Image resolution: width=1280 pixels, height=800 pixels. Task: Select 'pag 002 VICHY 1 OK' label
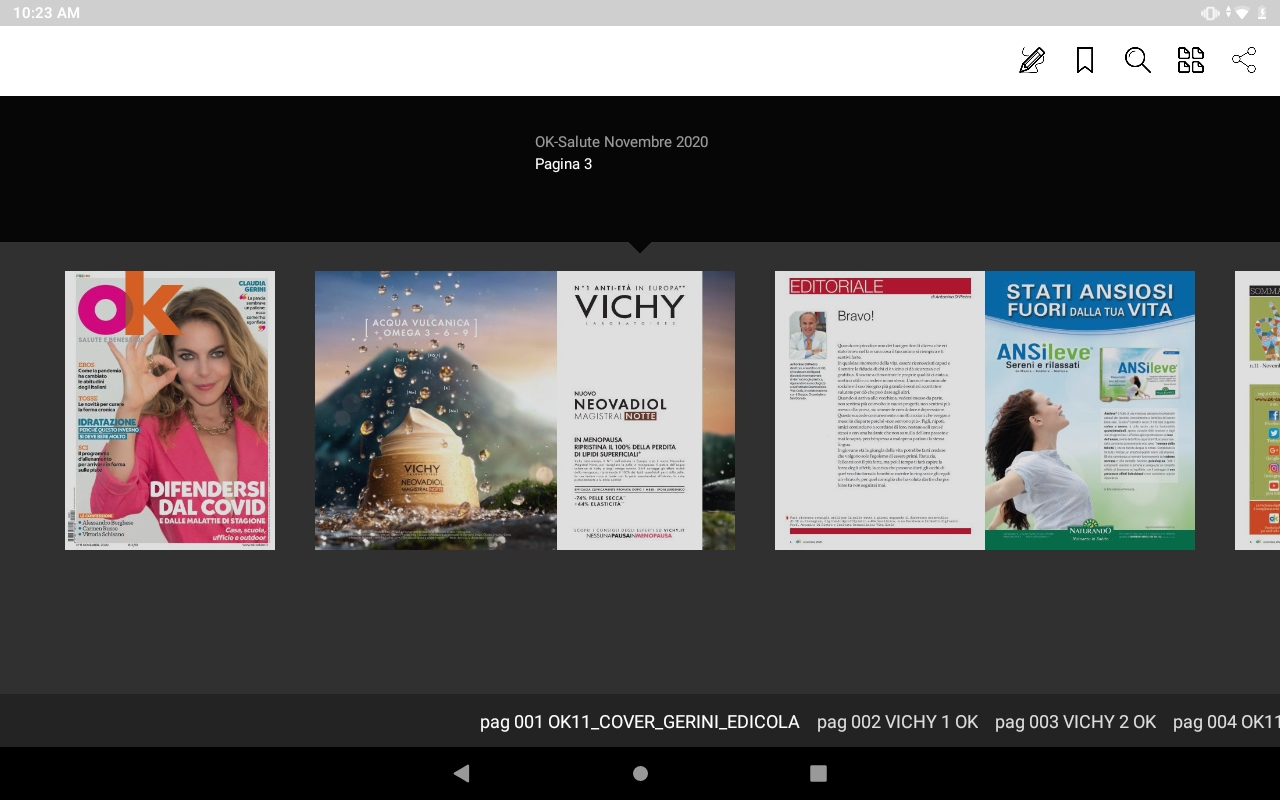tap(897, 722)
